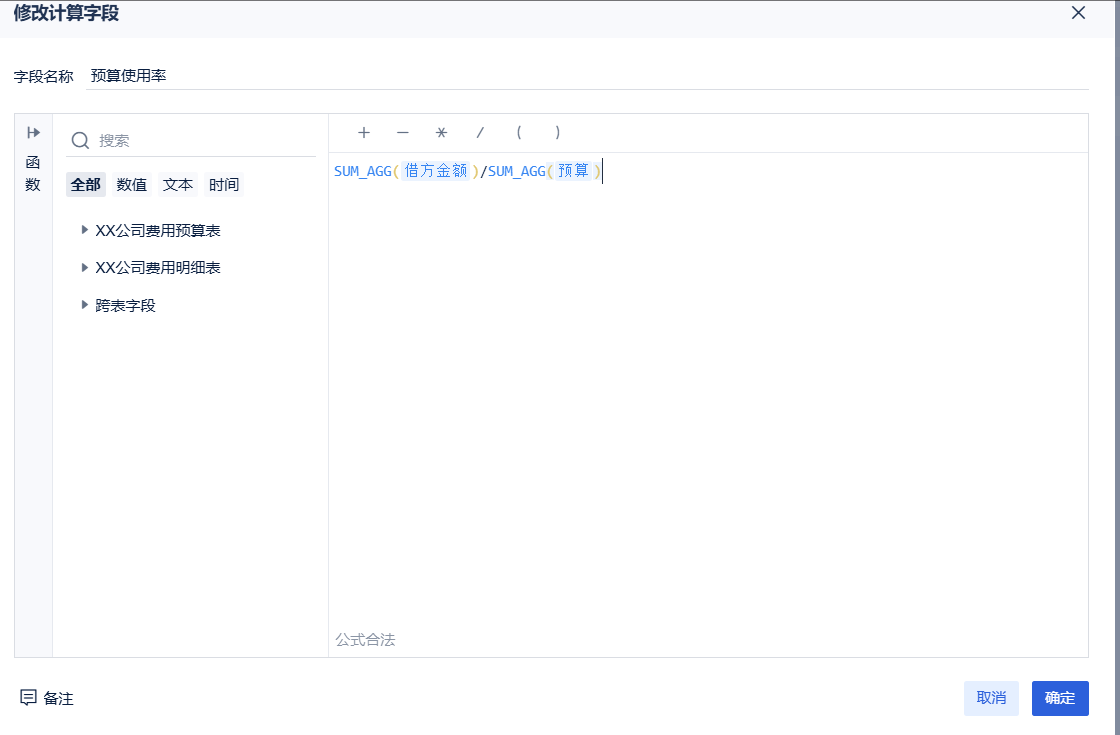The width and height of the screenshot is (1120, 735).
Task: Insert the minus operator
Action: coord(403,132)
